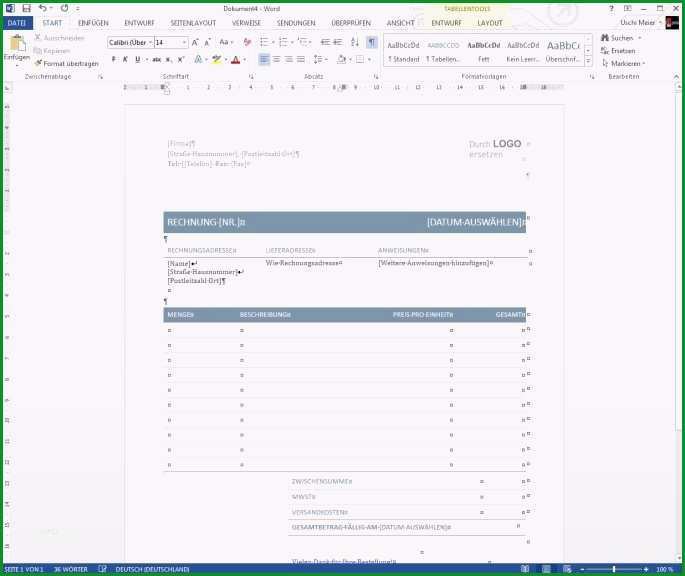Toggle italic formatting

125,59
